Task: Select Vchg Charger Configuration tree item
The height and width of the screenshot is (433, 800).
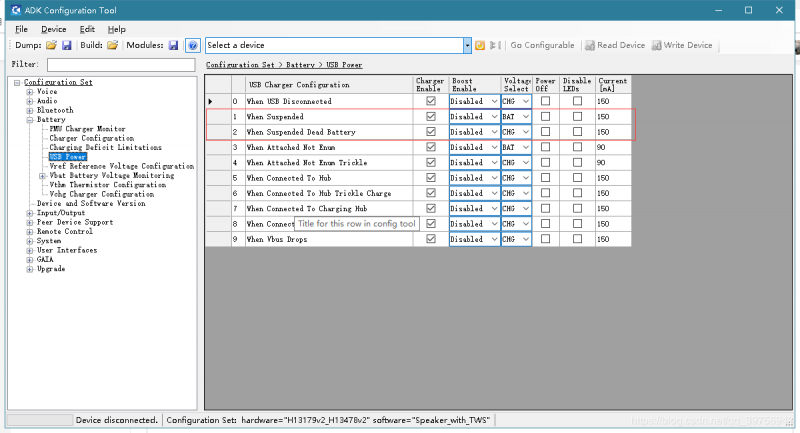Action: (x=102, y=194)
